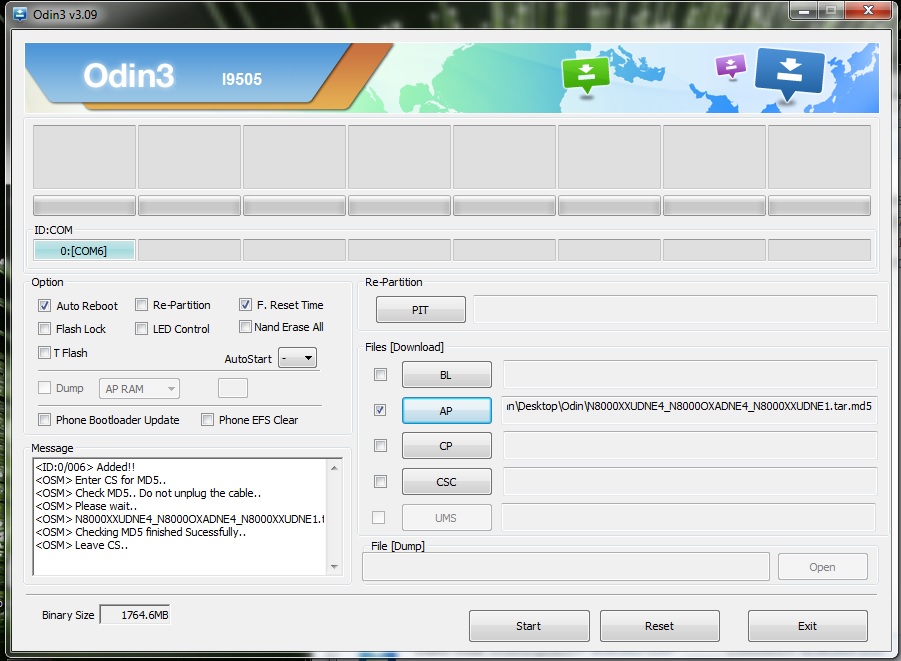This screenshot has height=661, width=901.
Task: Click the I9505 model label in banner
Action: [x=242, y=79]
